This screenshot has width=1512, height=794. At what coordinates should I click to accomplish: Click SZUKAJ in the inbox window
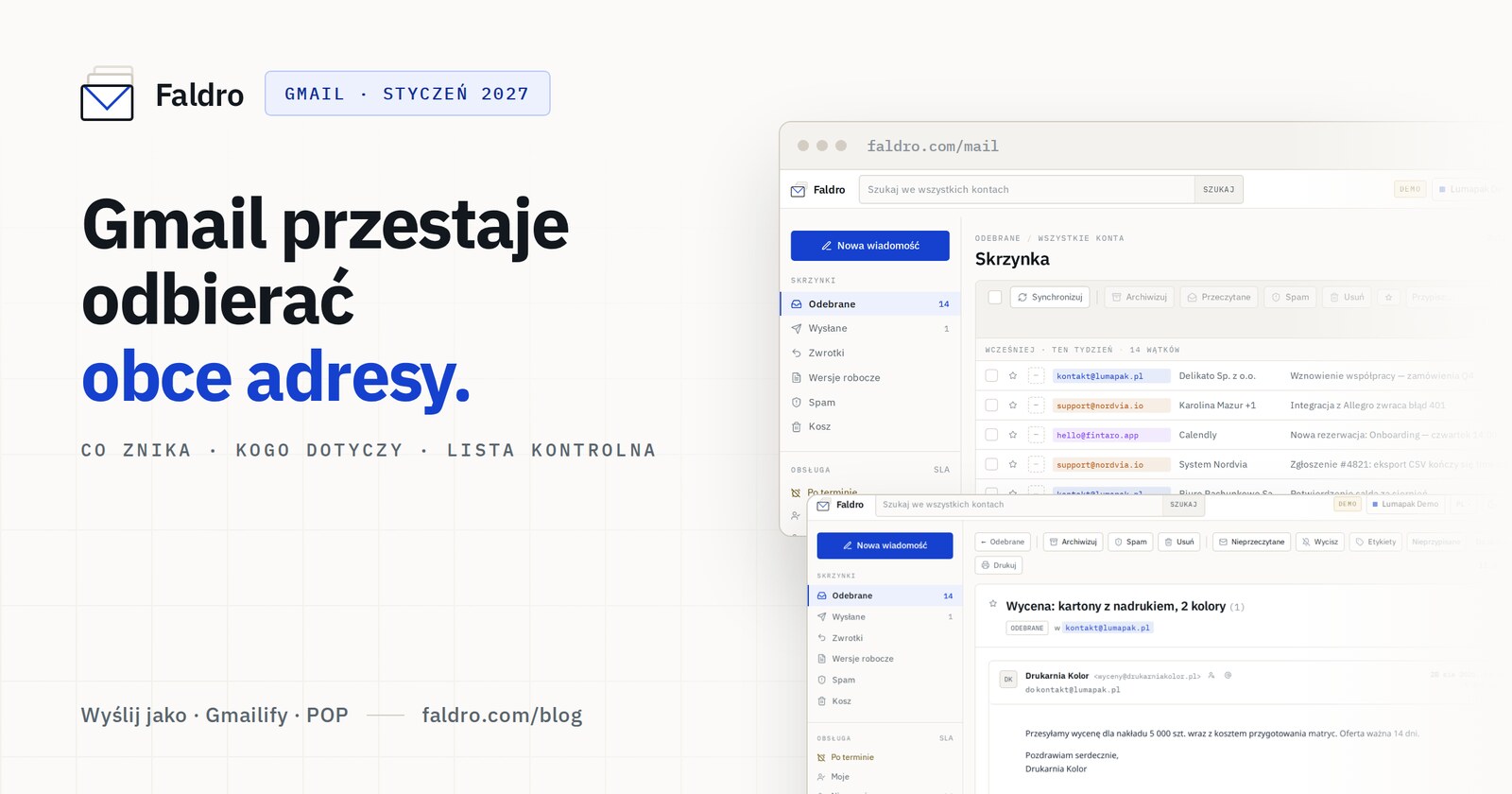[1218, 190]
